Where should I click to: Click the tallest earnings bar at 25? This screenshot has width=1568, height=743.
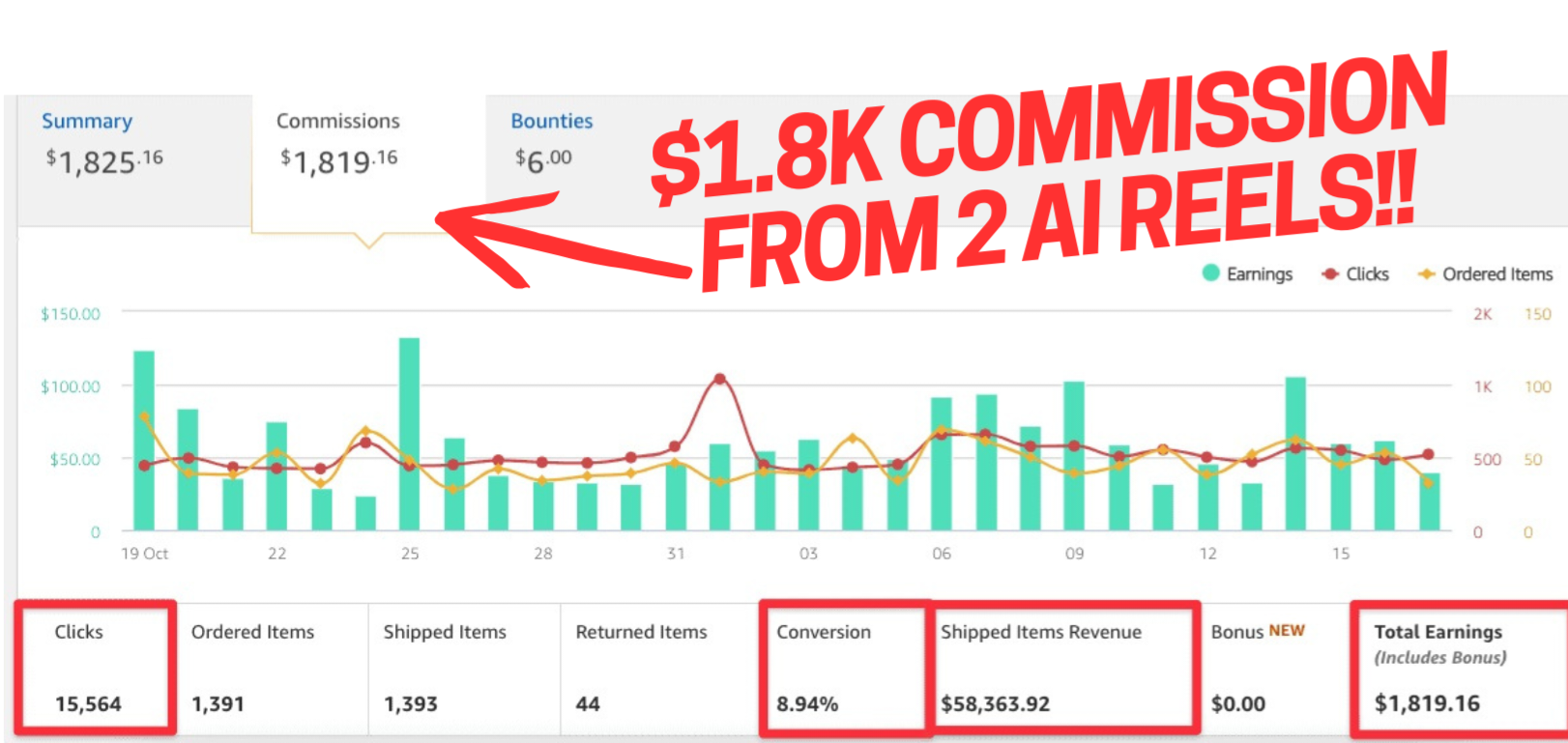point(409,433)
